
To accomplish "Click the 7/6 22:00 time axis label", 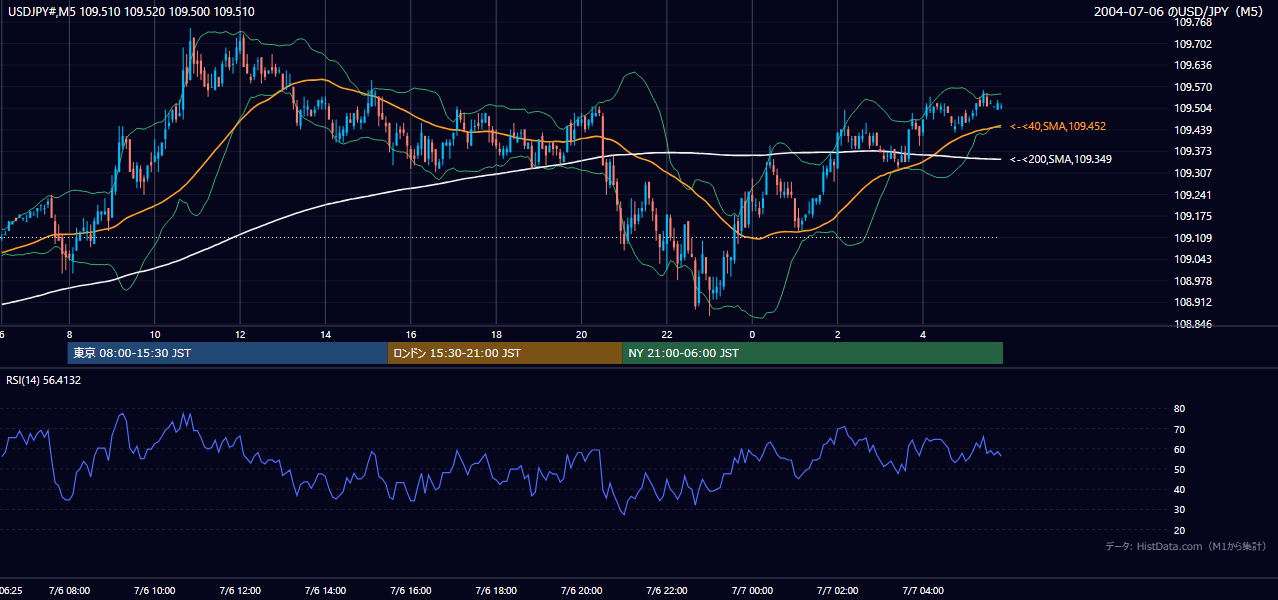I will [667, 591].
